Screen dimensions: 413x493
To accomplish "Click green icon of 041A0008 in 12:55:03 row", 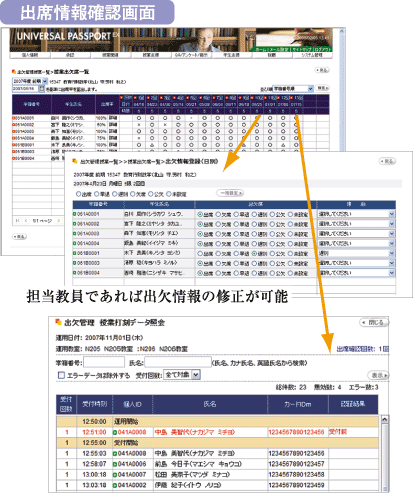I will point(115,454).
